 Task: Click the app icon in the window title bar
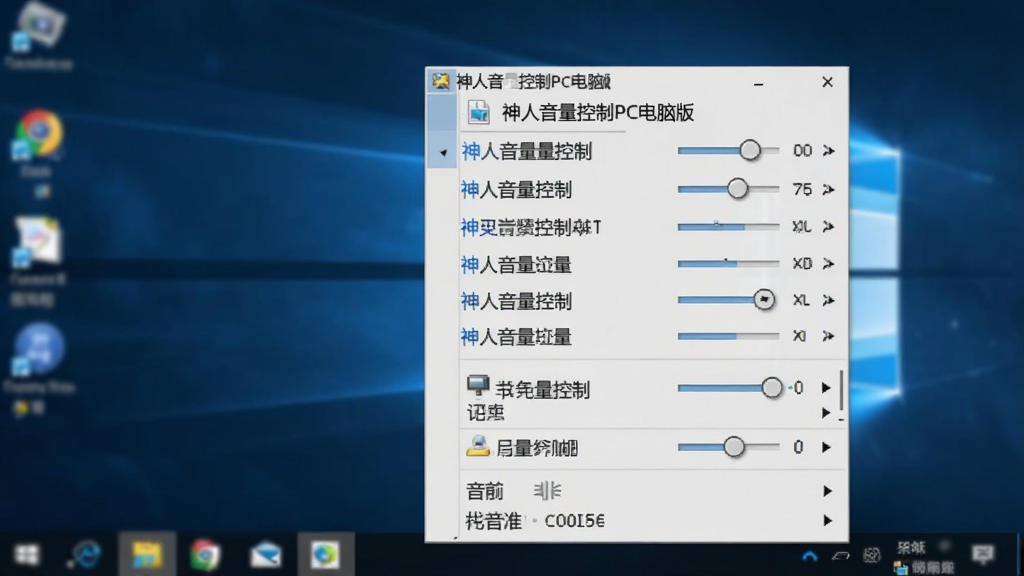tap(441, 81)
